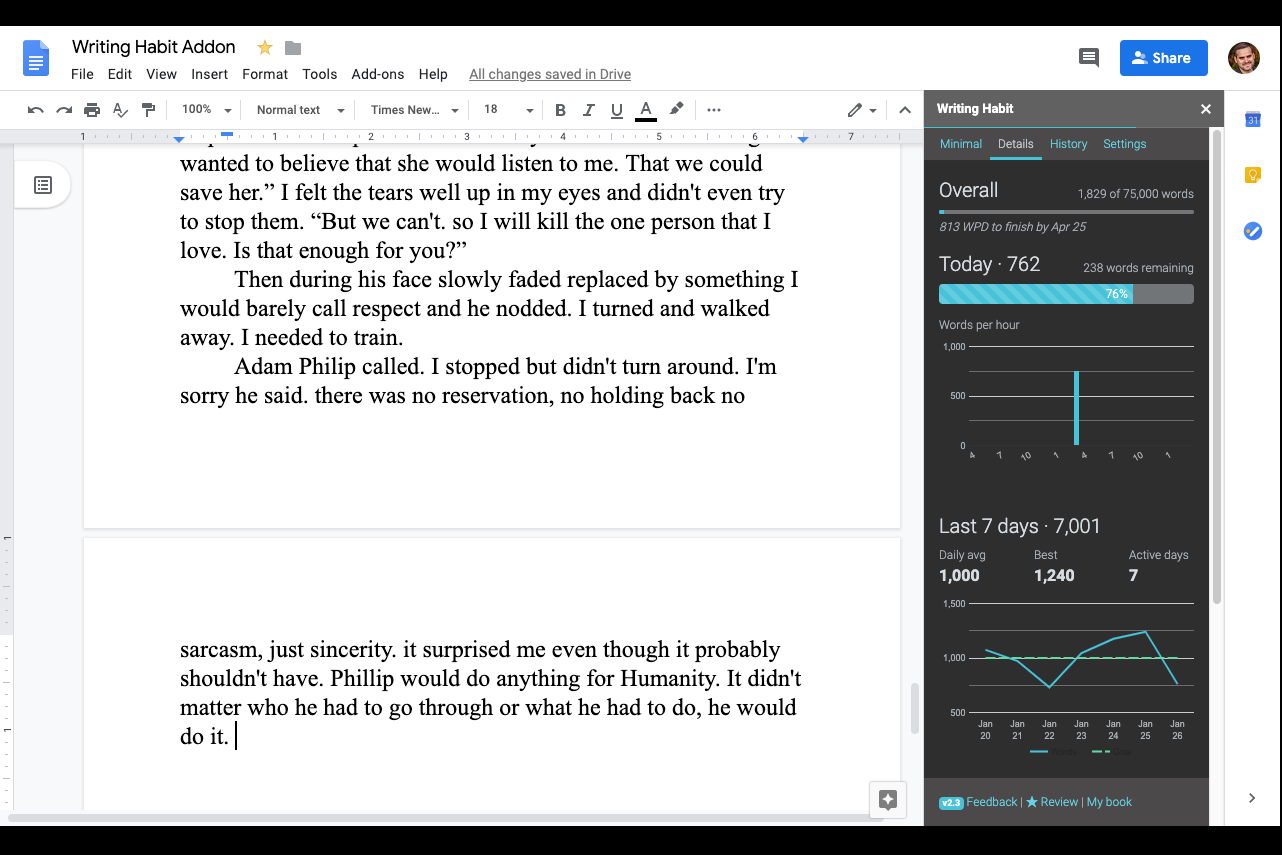This screenshot has height=855, width=1282.
Task: Click today's 76% progress bar
Action: [1066, 294]
